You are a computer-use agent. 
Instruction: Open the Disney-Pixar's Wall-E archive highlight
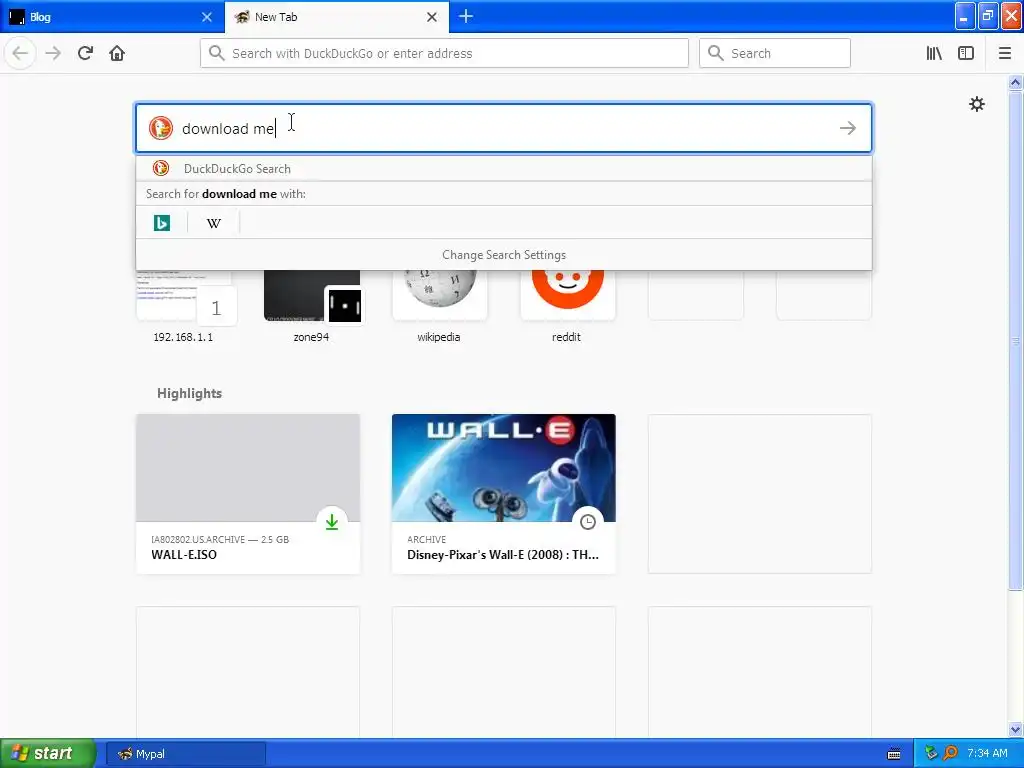pos(504,494)
